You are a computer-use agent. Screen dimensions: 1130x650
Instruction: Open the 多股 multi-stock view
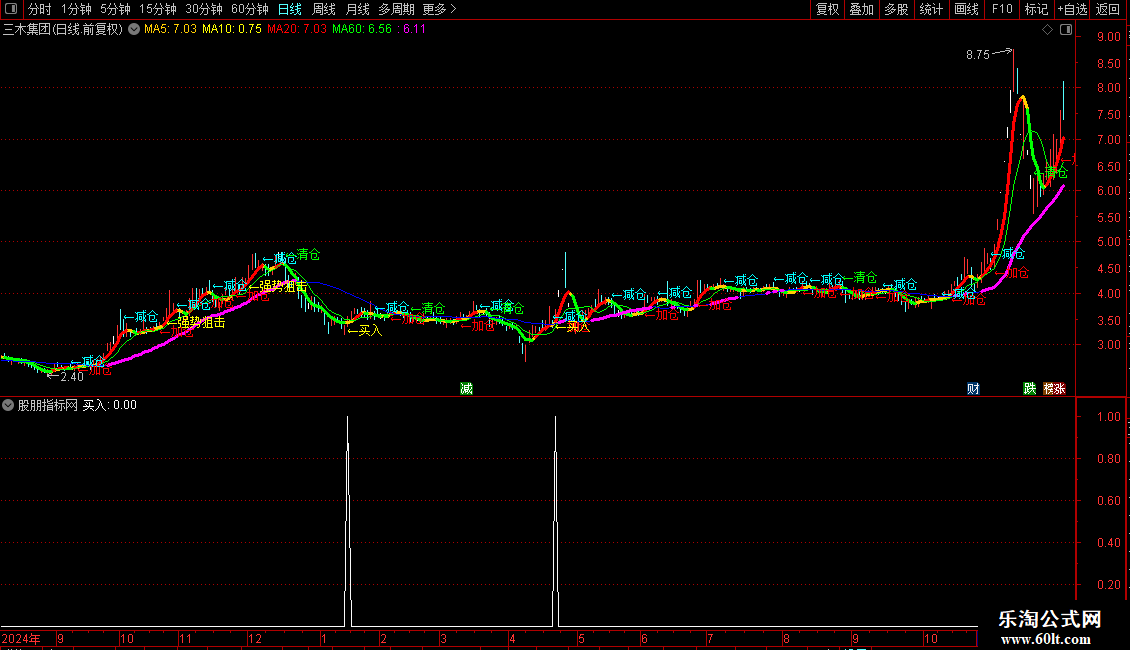click(896, 9)
